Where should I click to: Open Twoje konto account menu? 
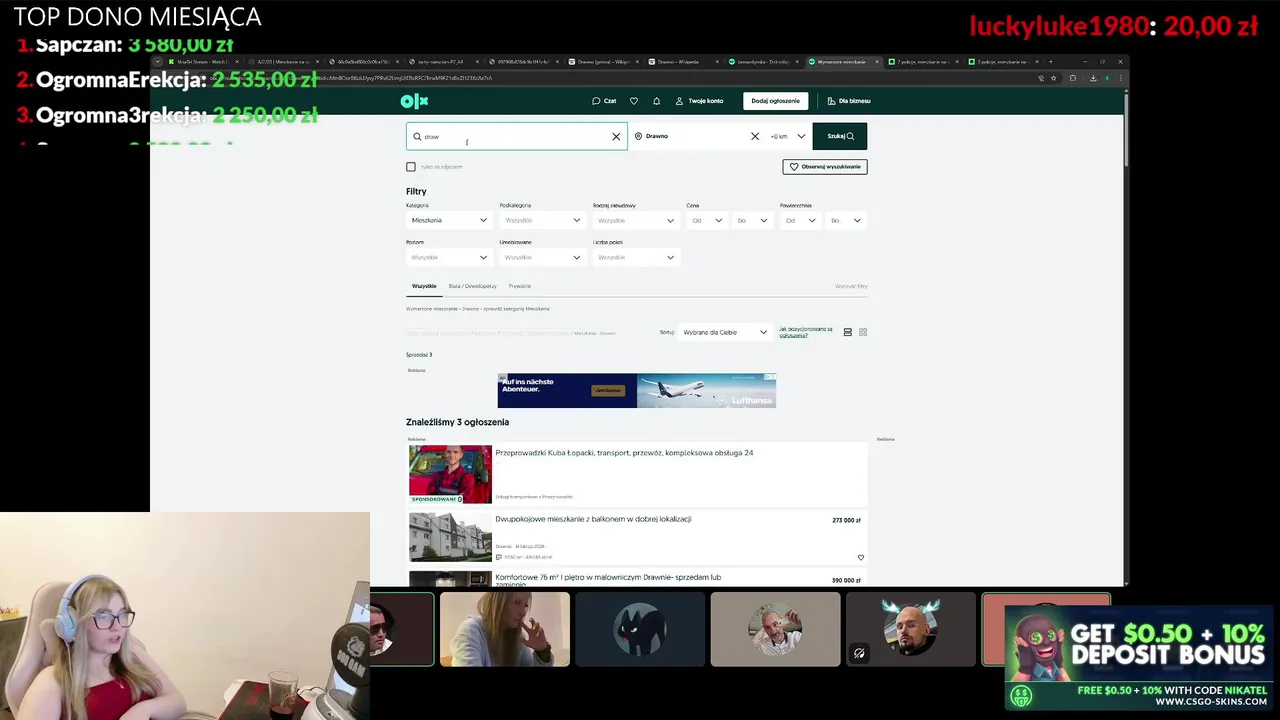pos(699,101)
